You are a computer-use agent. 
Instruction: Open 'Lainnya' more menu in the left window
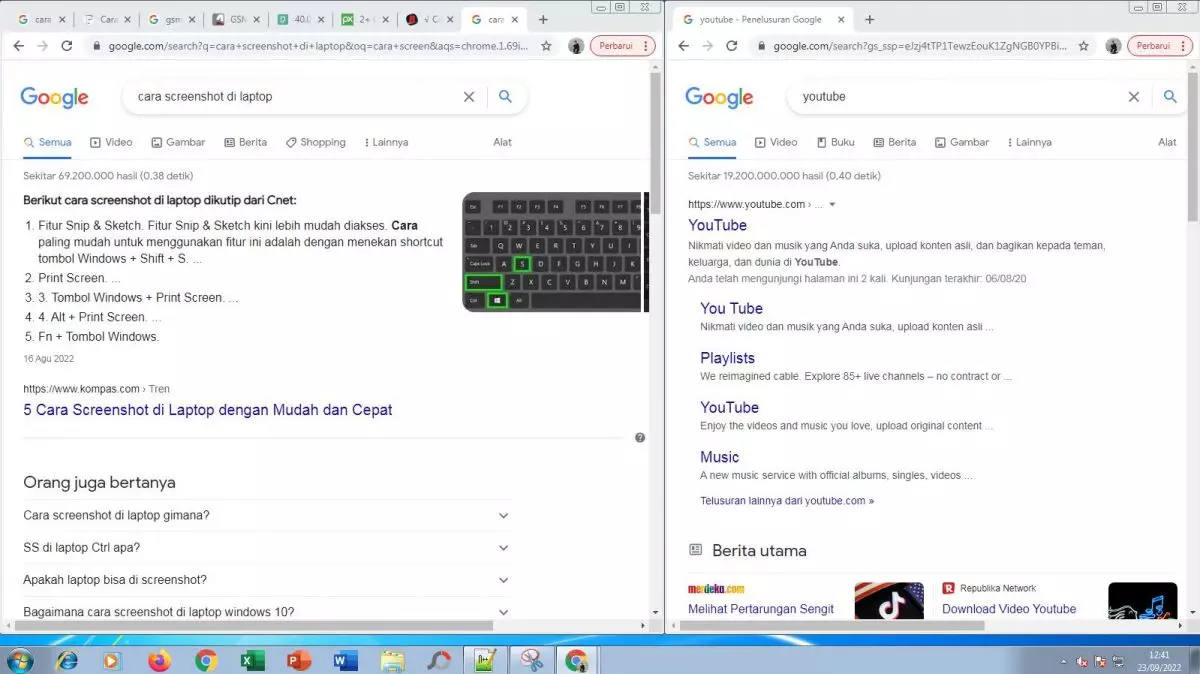(386, 142)
